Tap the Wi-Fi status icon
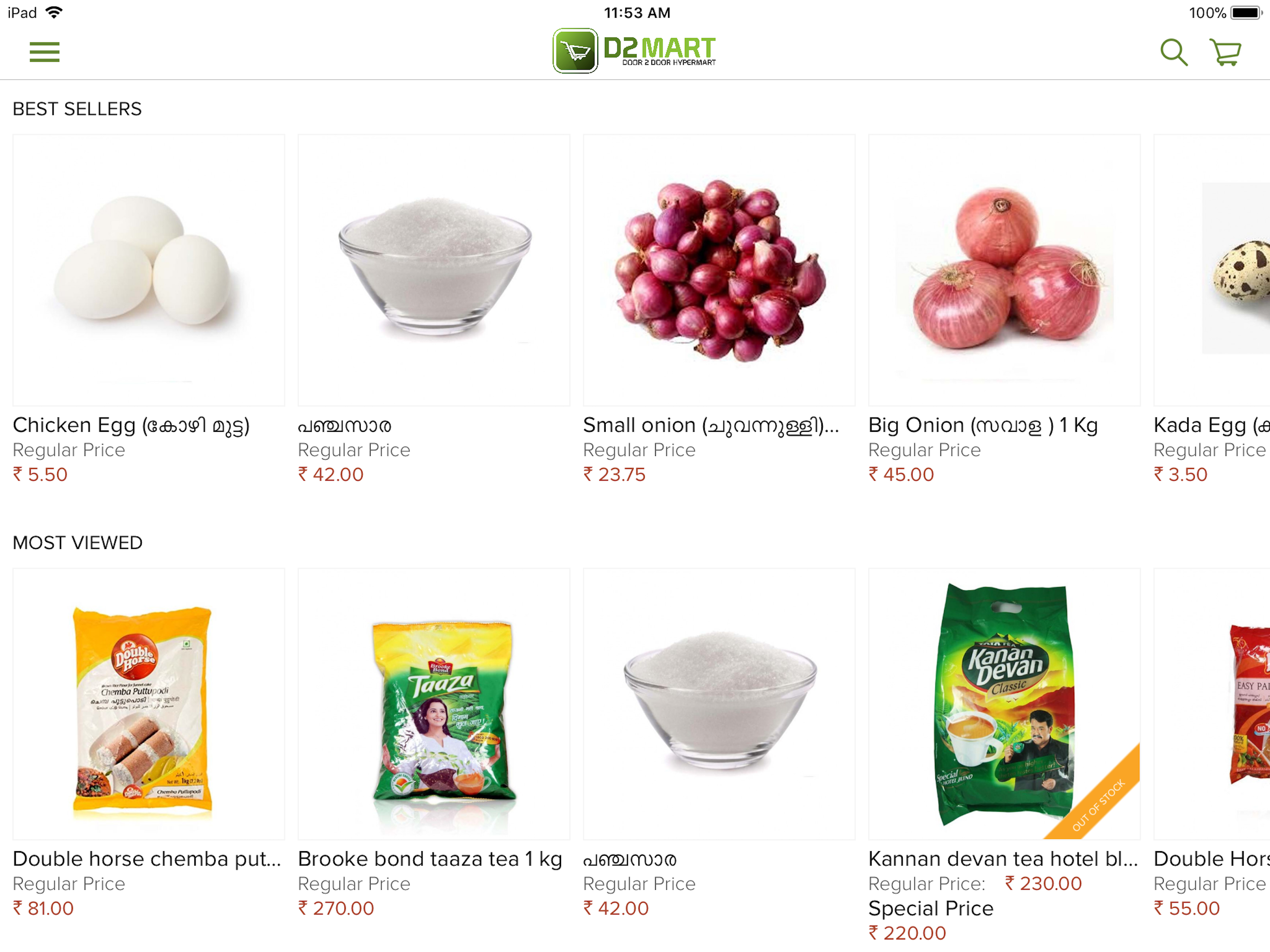The height and width of the screenshot is (952, 1270). [x=53, y=12]
